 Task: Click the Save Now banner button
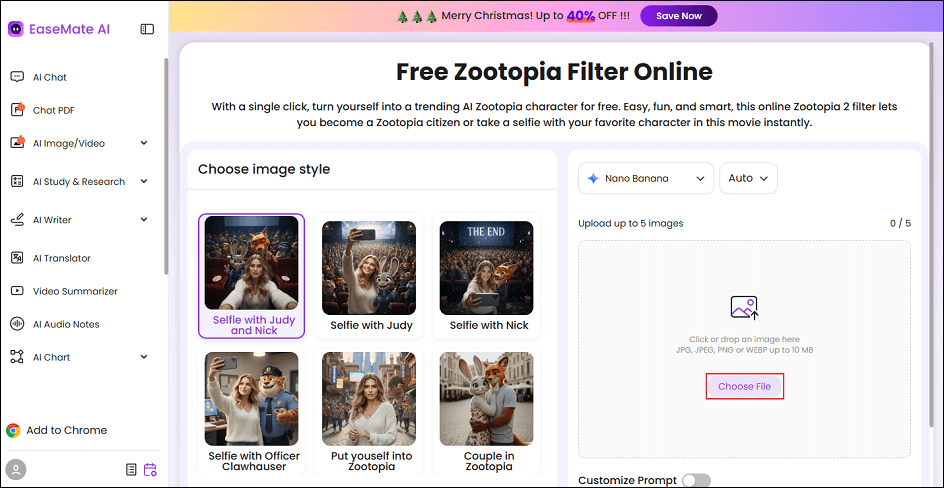pos(678,16)
